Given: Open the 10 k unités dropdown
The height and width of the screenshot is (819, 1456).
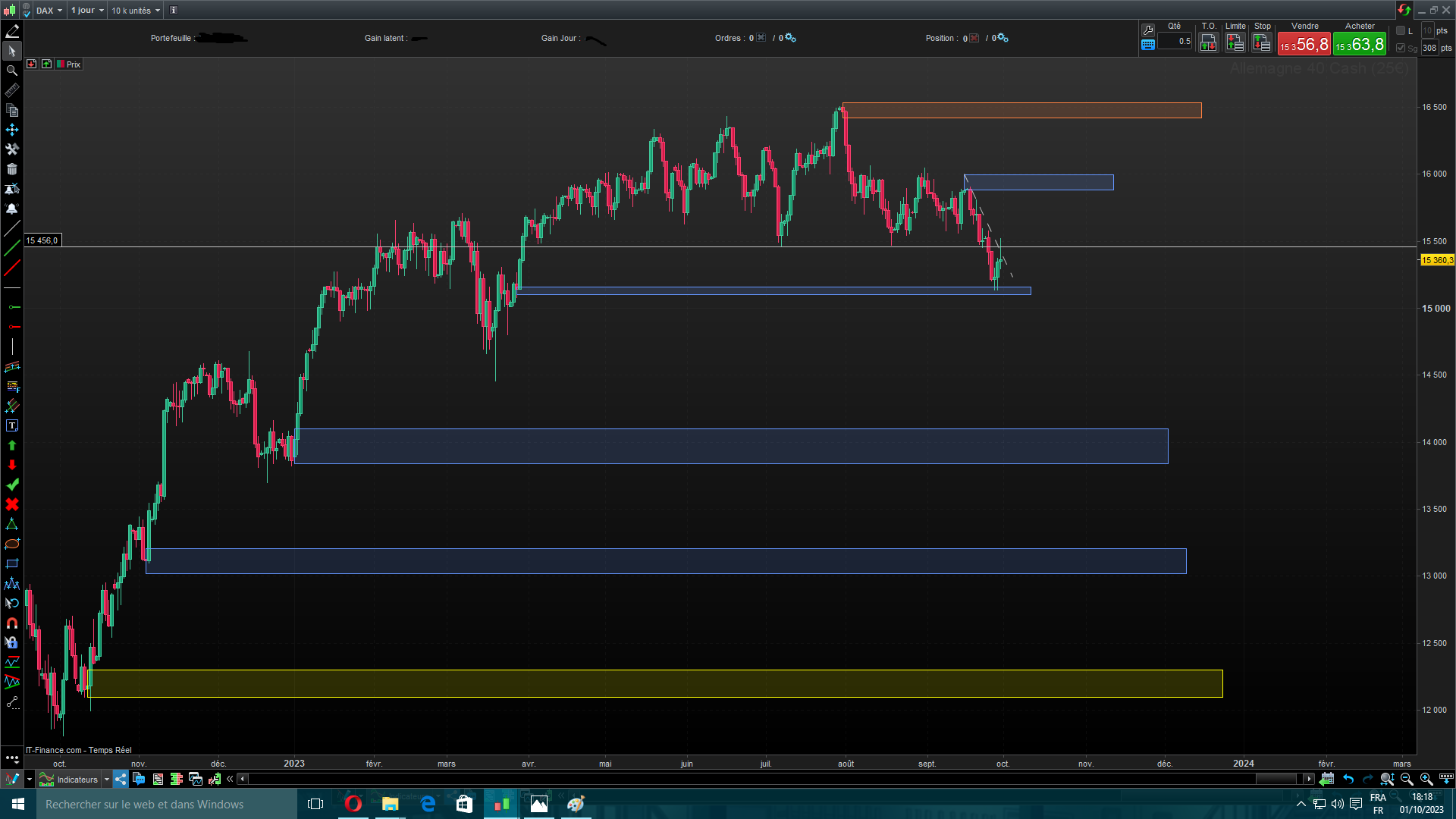Looking at the screenshot, I should coord(136,10).
